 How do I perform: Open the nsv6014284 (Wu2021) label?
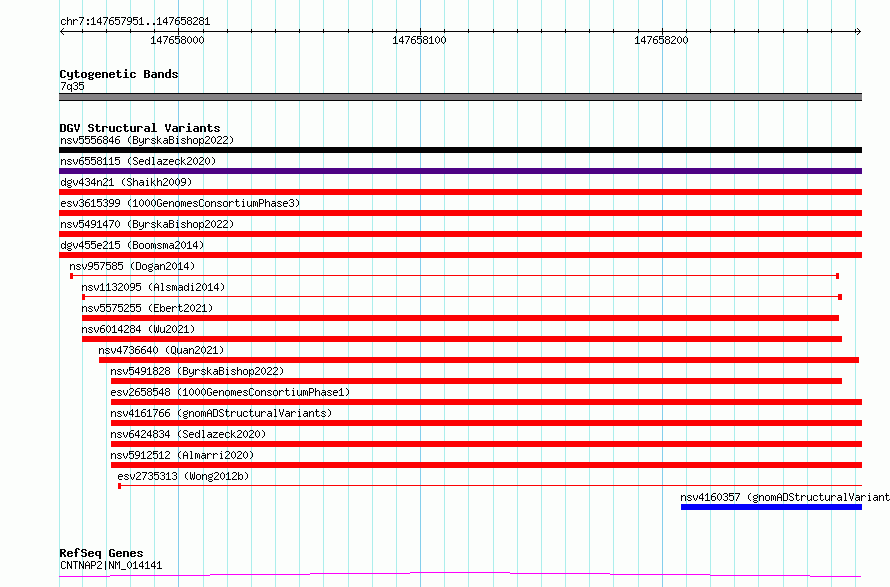point(138,329)
